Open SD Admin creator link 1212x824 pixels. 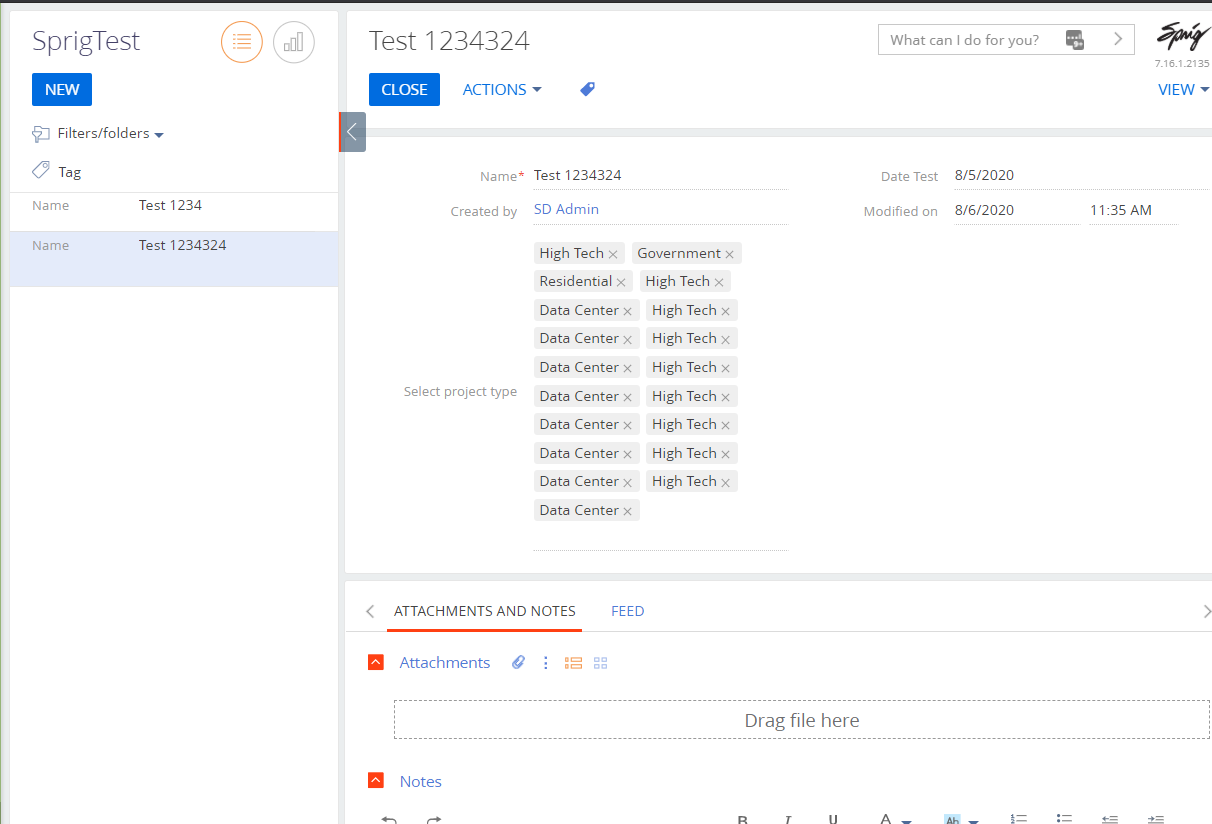[x=566, y=209]
